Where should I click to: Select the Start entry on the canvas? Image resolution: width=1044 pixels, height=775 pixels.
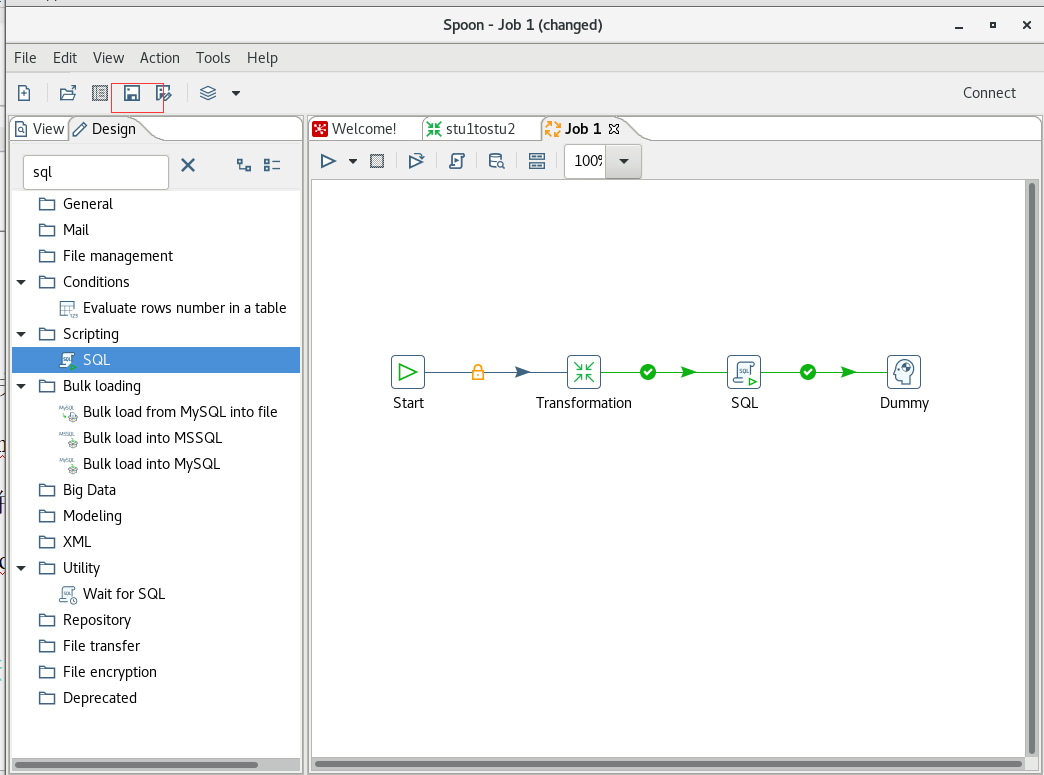(407, 372)
